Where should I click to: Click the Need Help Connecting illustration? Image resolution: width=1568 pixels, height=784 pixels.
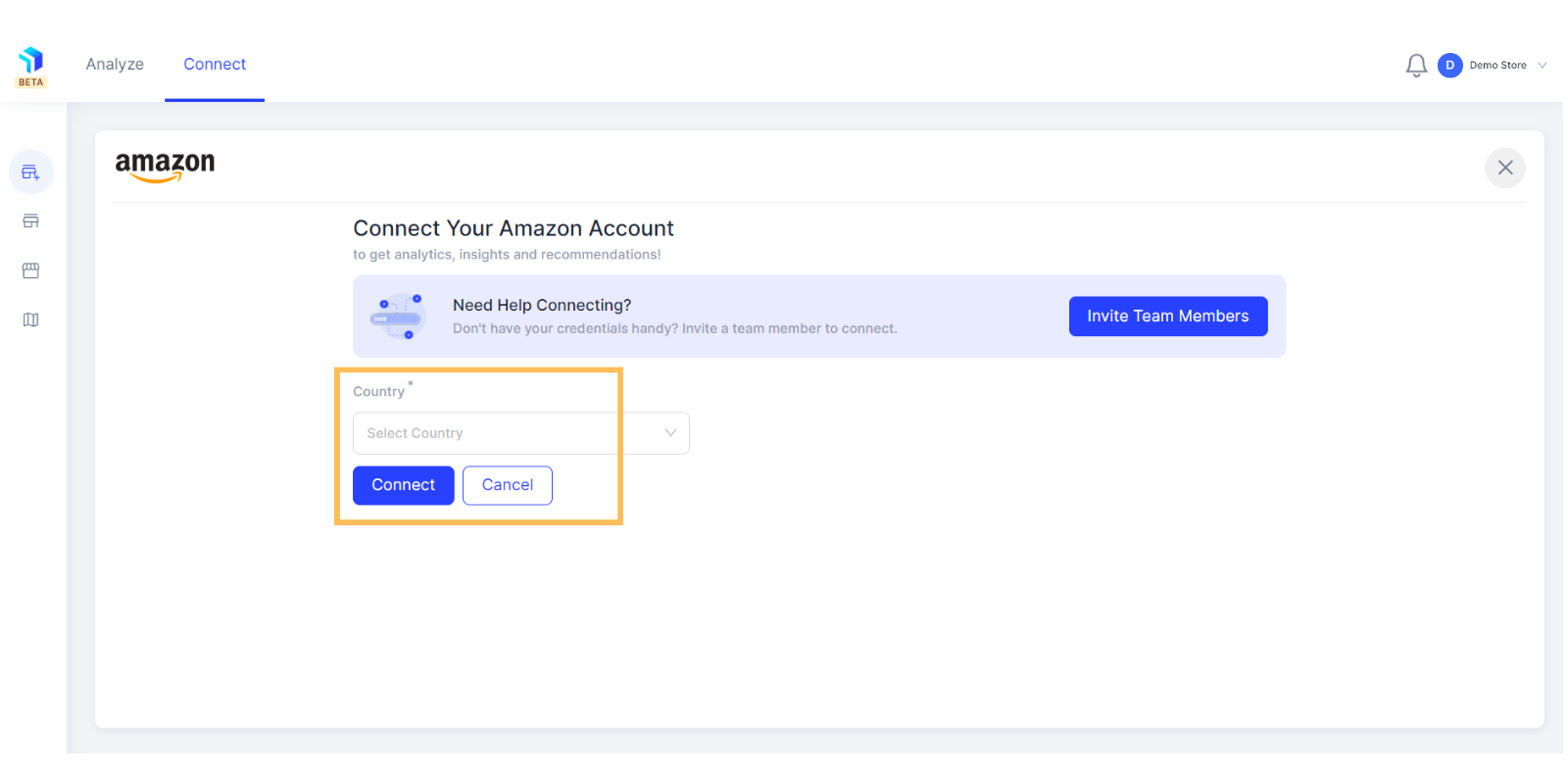coord(398,317)
